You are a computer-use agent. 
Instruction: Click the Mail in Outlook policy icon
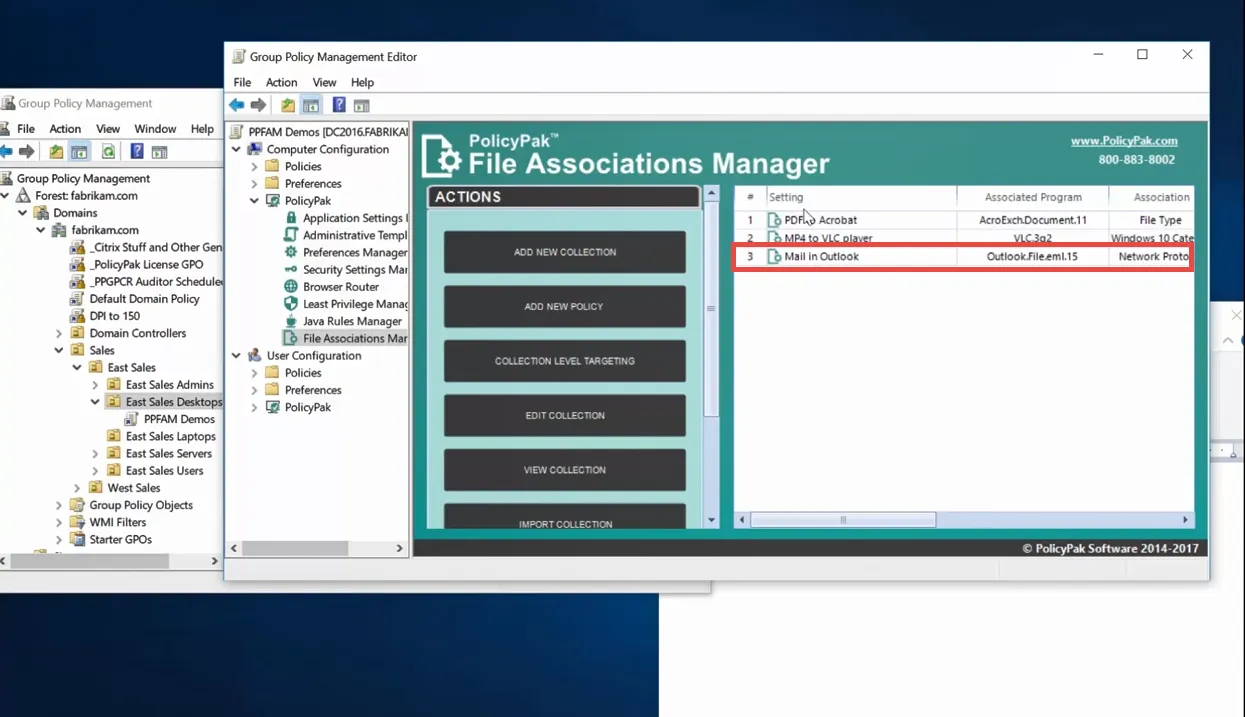pos(774,257)
